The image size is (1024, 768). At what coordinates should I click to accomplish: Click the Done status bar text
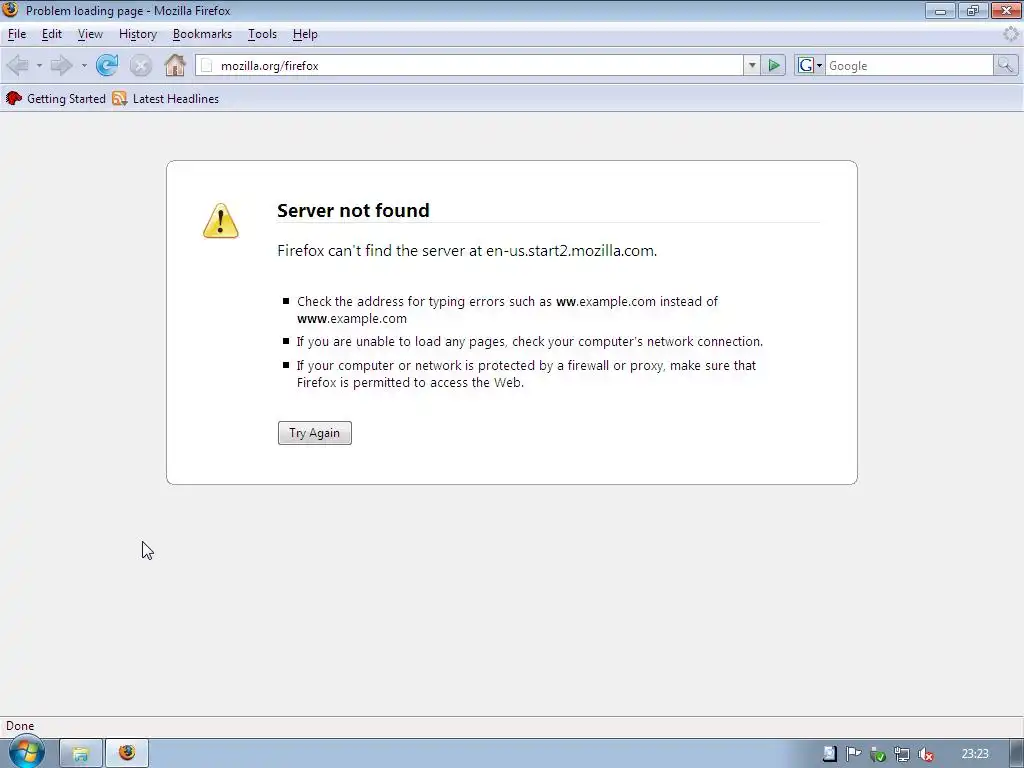point(20,726)
